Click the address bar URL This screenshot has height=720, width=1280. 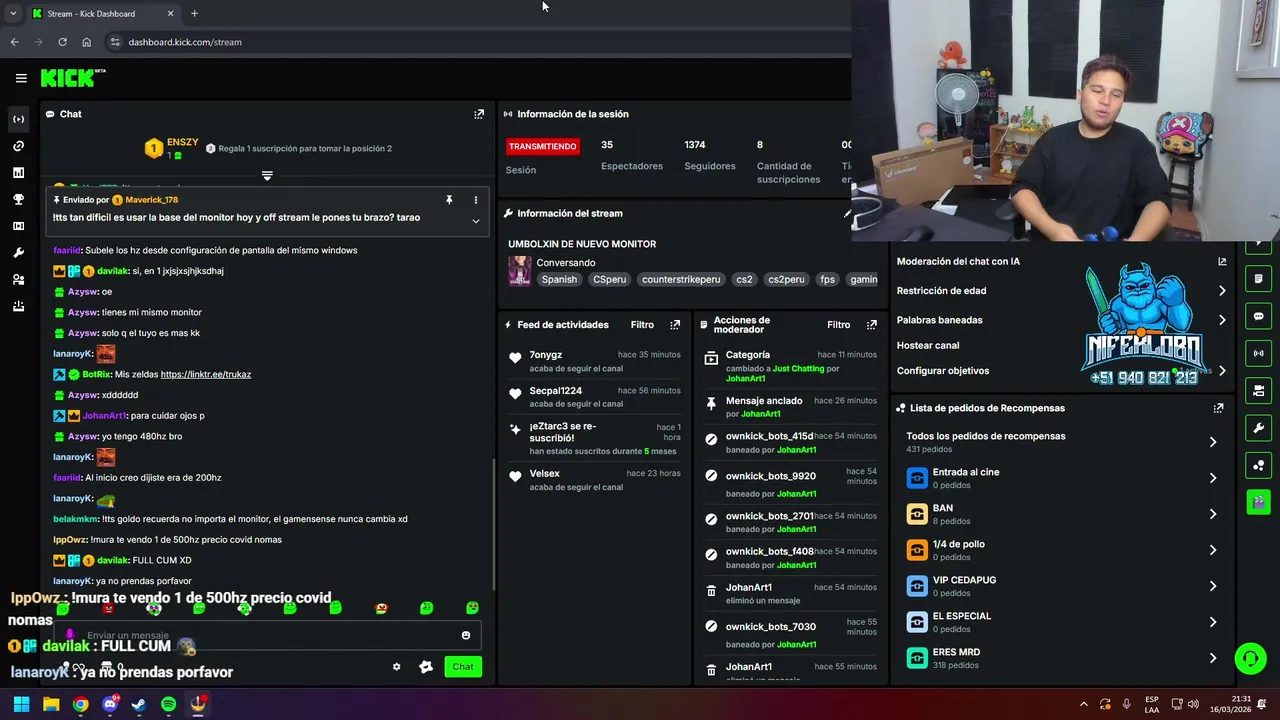185,42
